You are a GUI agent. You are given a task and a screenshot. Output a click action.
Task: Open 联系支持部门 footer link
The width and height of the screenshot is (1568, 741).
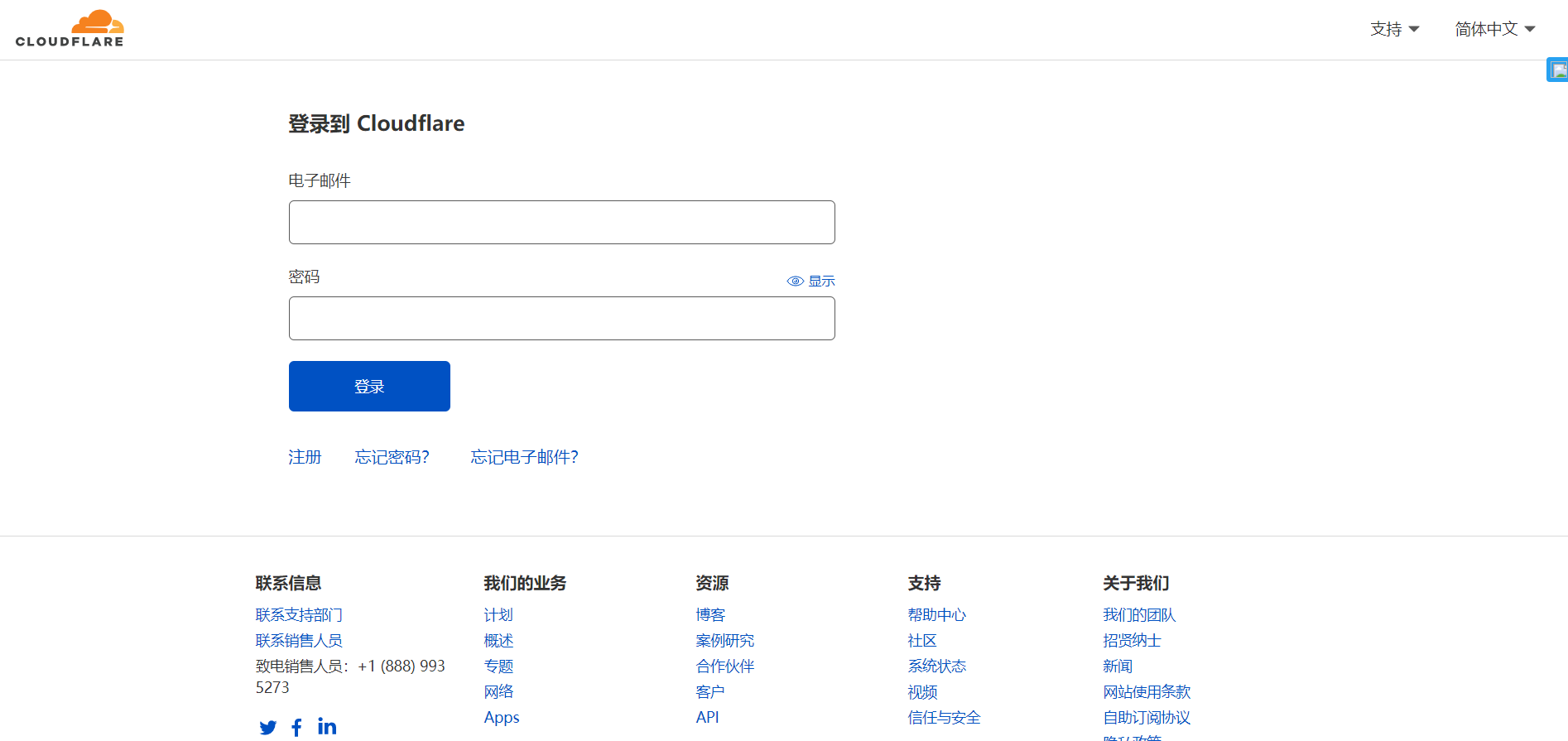[x=299, y=615]
